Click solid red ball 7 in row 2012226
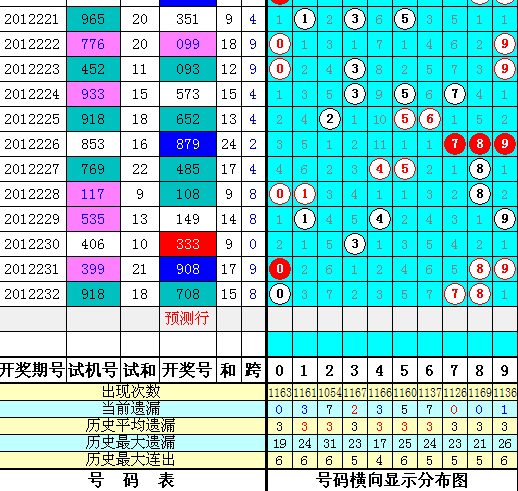Screen dimensions: 518x491 click(455, 144)
